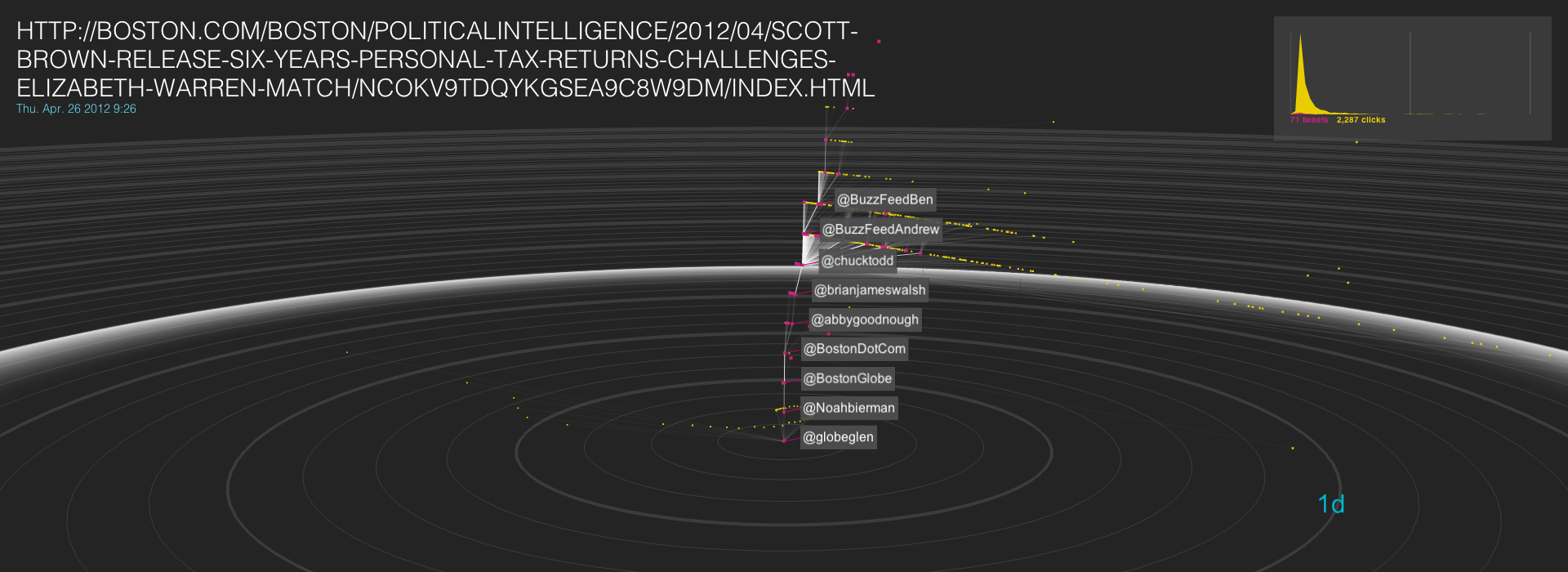Click the Thu. Apr. 26 2012 timestamp
The image size is (1568, 572).
[76, 109]
